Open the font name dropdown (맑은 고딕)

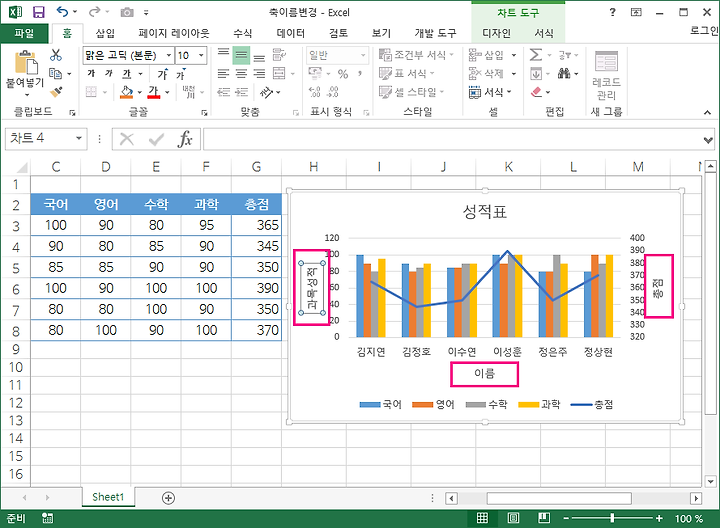point(169,56)
